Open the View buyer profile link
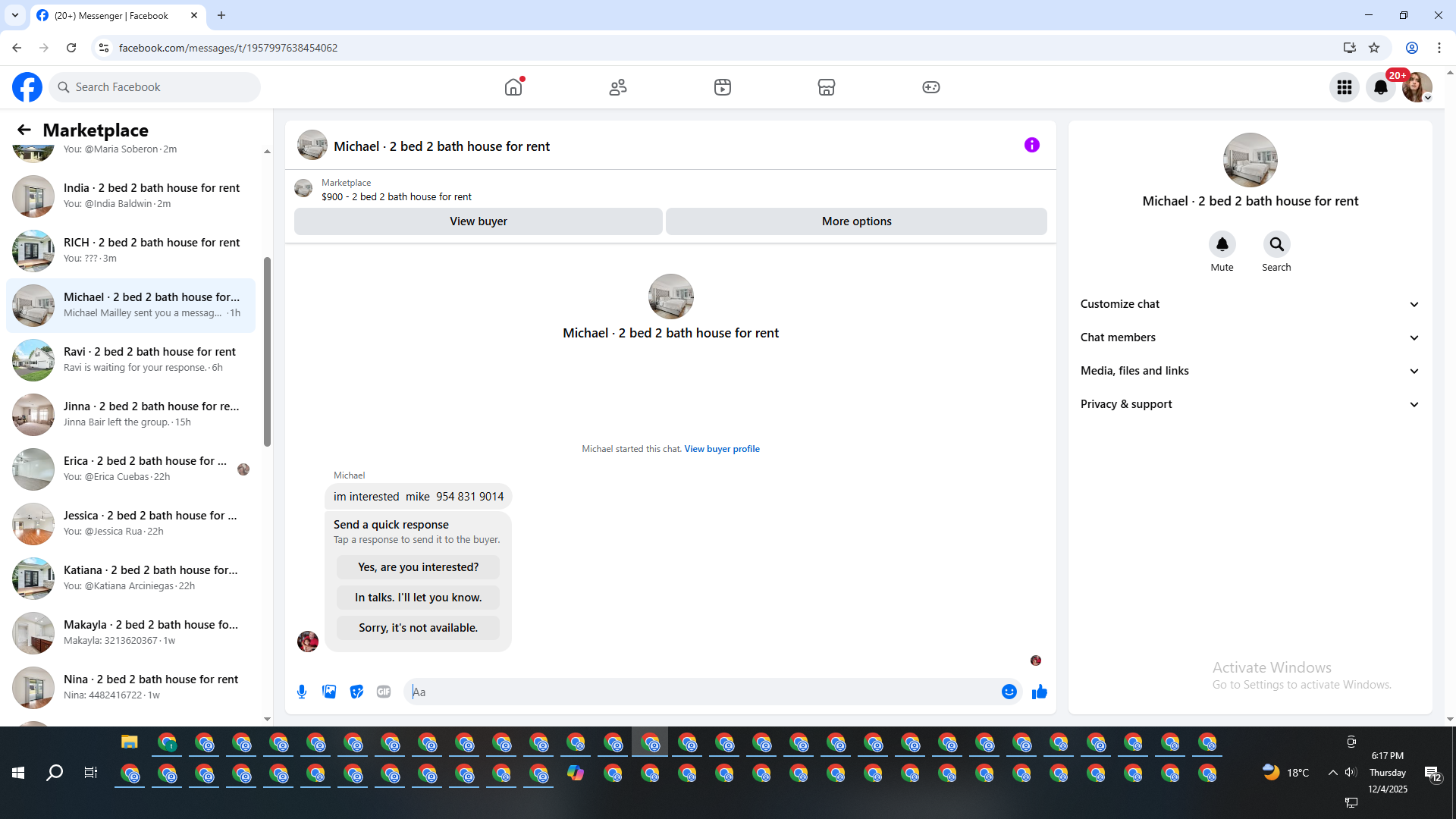Image resolution: width=1456 pixels, height=819 pixels. point(721,449)
